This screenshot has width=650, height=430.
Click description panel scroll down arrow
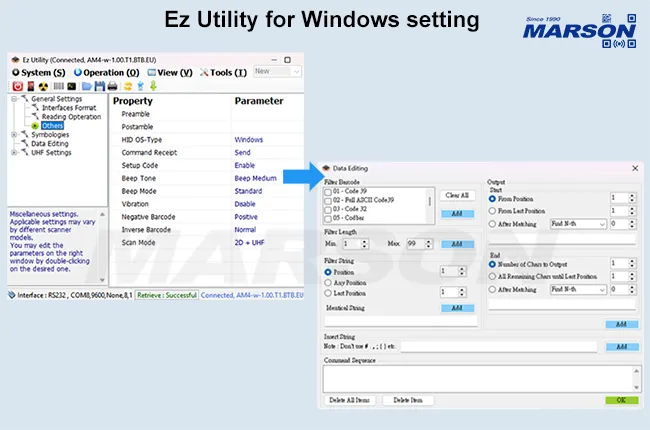coord(102,280)
